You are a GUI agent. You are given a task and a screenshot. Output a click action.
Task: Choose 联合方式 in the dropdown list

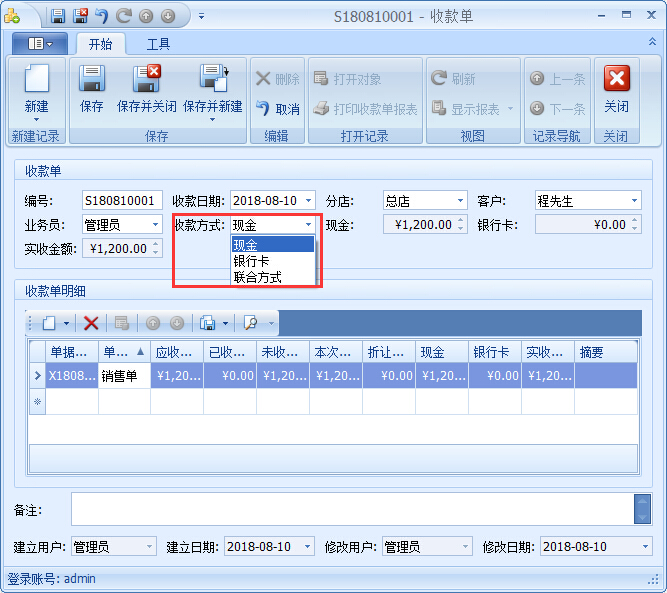[x=257, y=277]
